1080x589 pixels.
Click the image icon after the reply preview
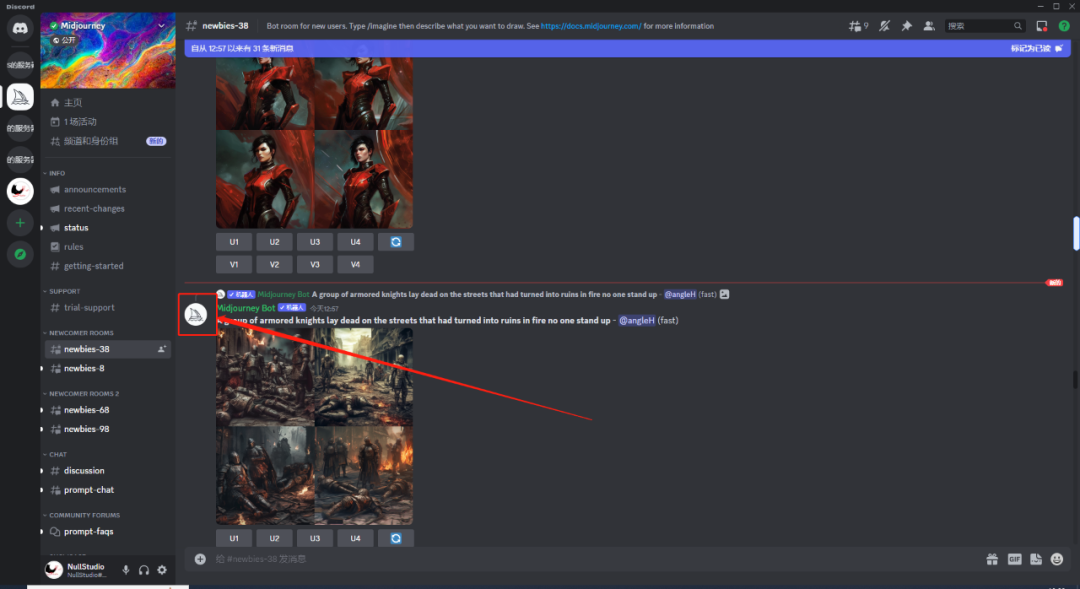tap(725, 294)
